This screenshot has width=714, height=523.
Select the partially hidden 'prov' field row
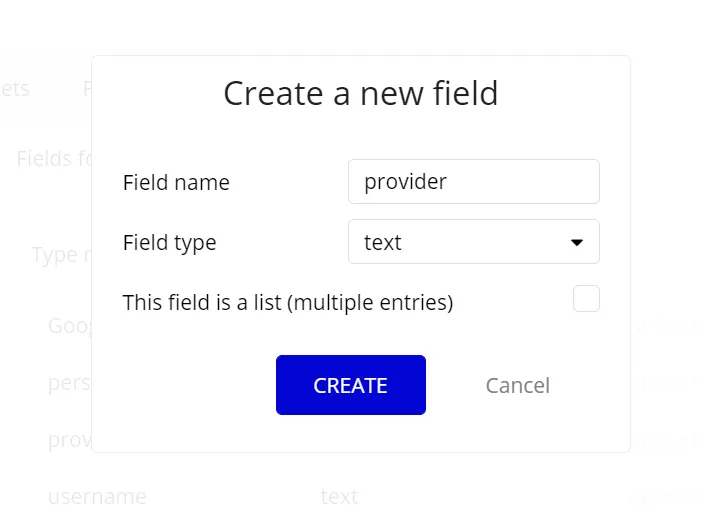[x=70, y=440]
